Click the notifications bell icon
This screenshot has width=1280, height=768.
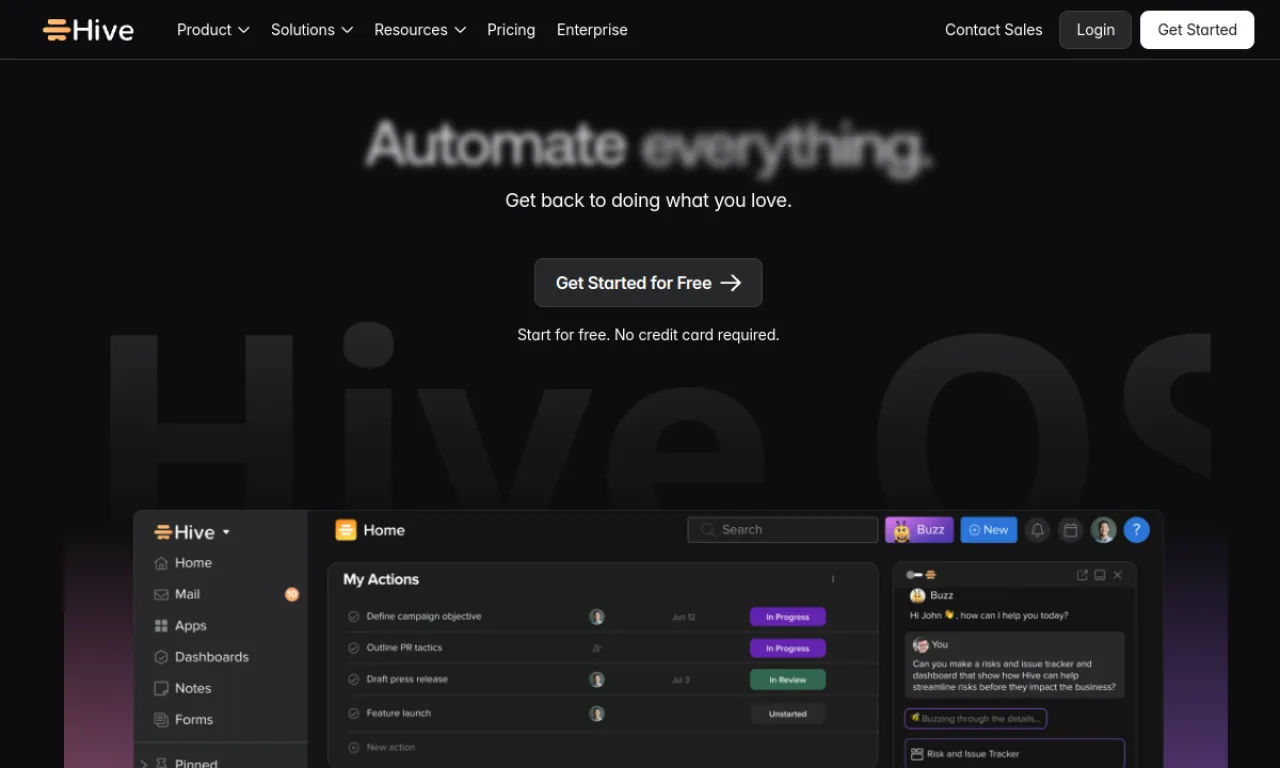(x=1038, y=530)
